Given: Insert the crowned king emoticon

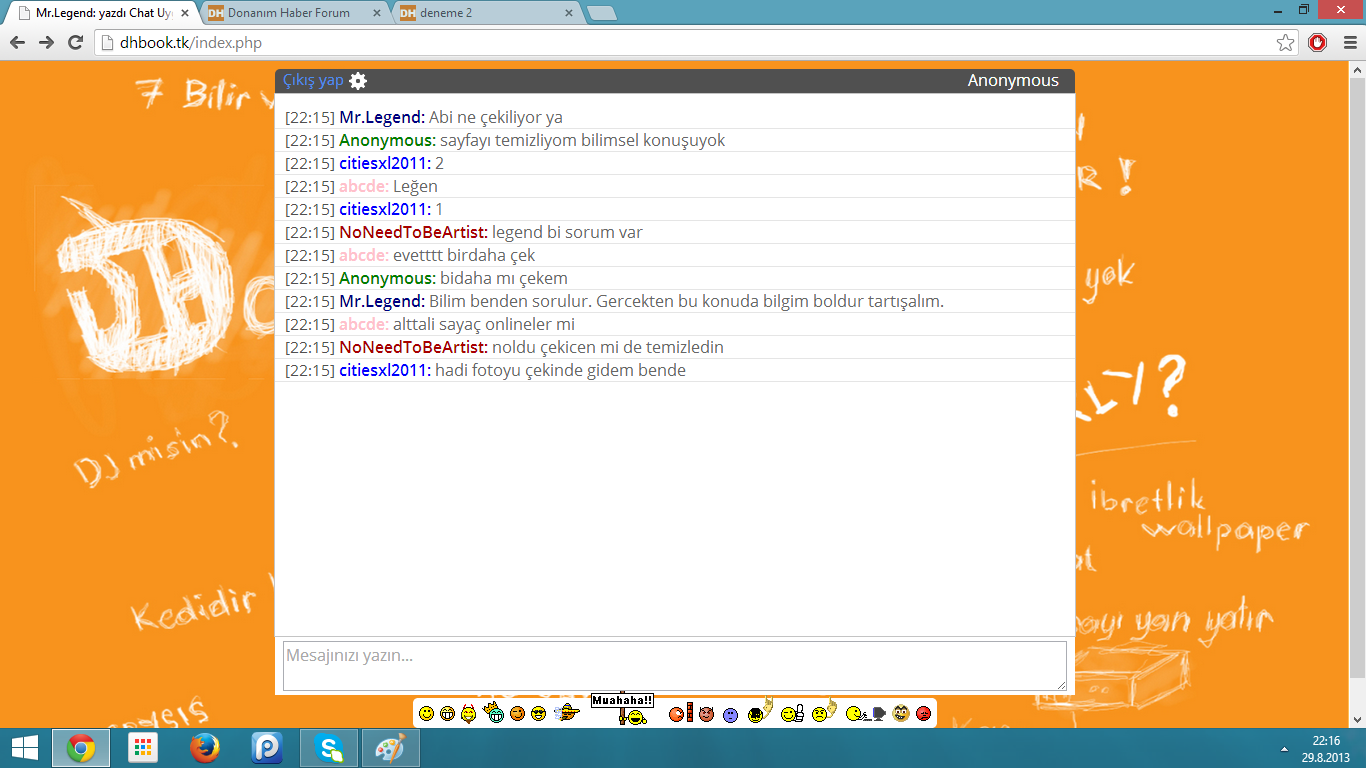Looking at the screenshot, I should [493, 712].
